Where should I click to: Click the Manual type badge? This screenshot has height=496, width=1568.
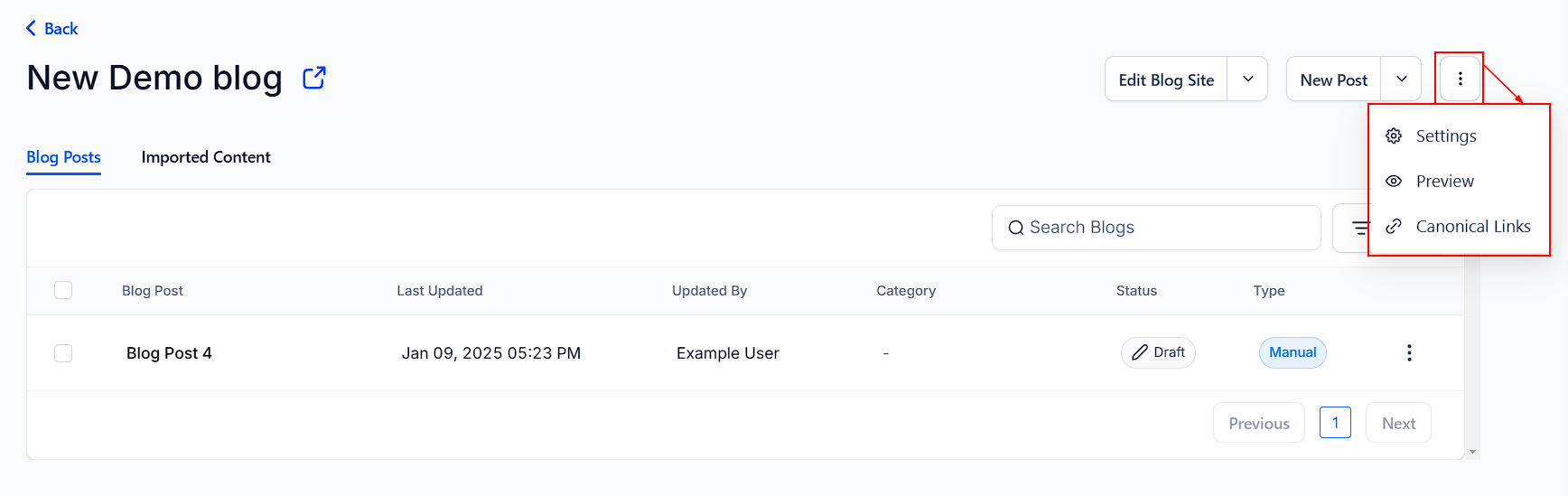pyautogui.click(x=1293, y=352)
